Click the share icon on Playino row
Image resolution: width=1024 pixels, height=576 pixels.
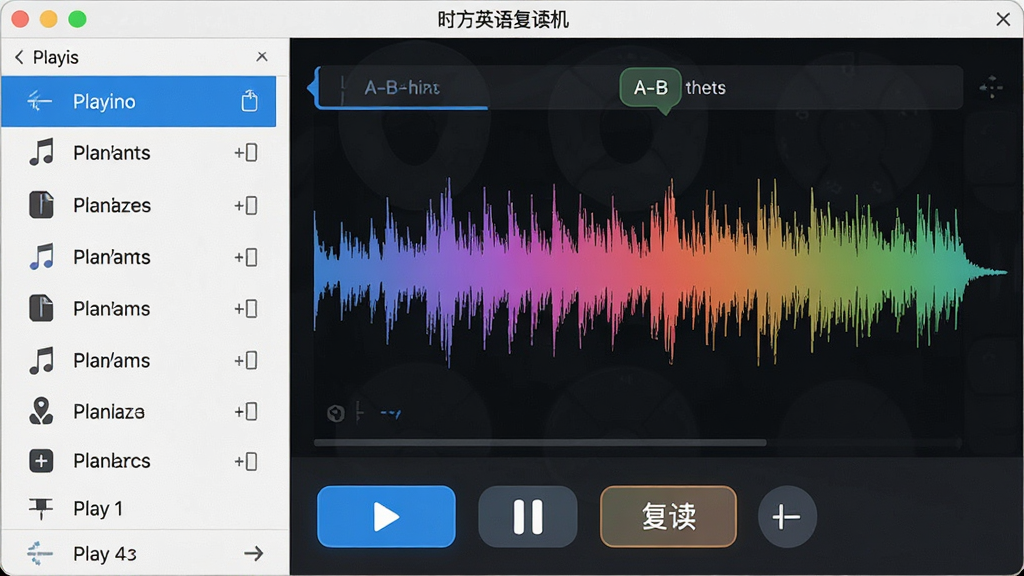[x=249, y=101]
